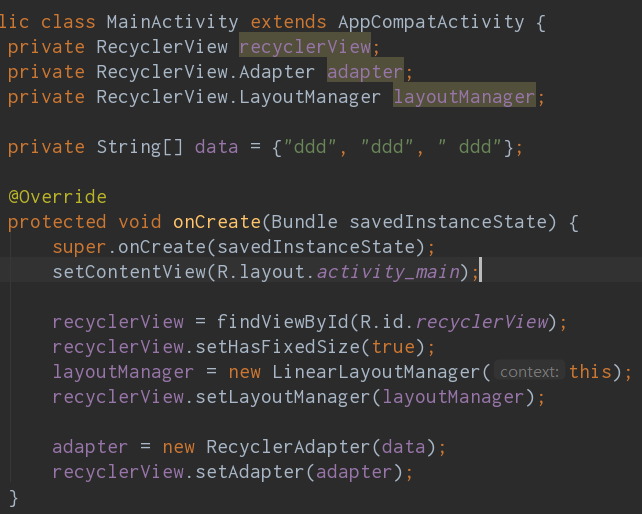642x514 pixels.
Task: Click the first "ddd" string literal
Action: click(310, 147)
